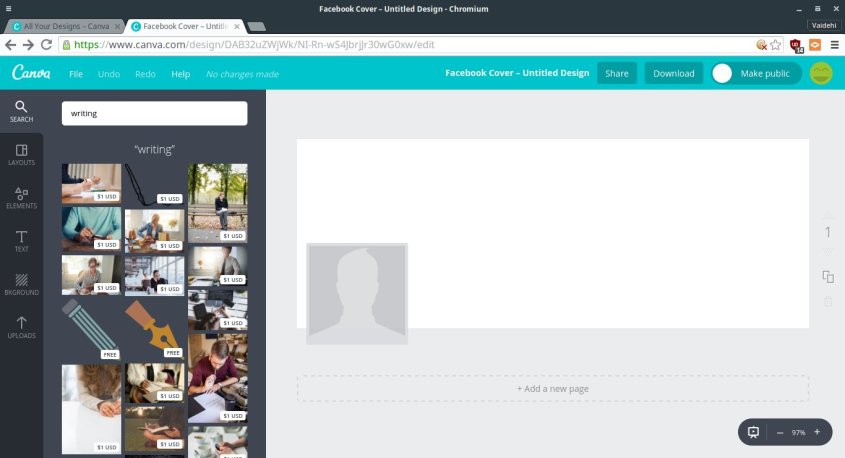
Task: Select the Text tool in sidebar
Action: [x=21, y=240]
